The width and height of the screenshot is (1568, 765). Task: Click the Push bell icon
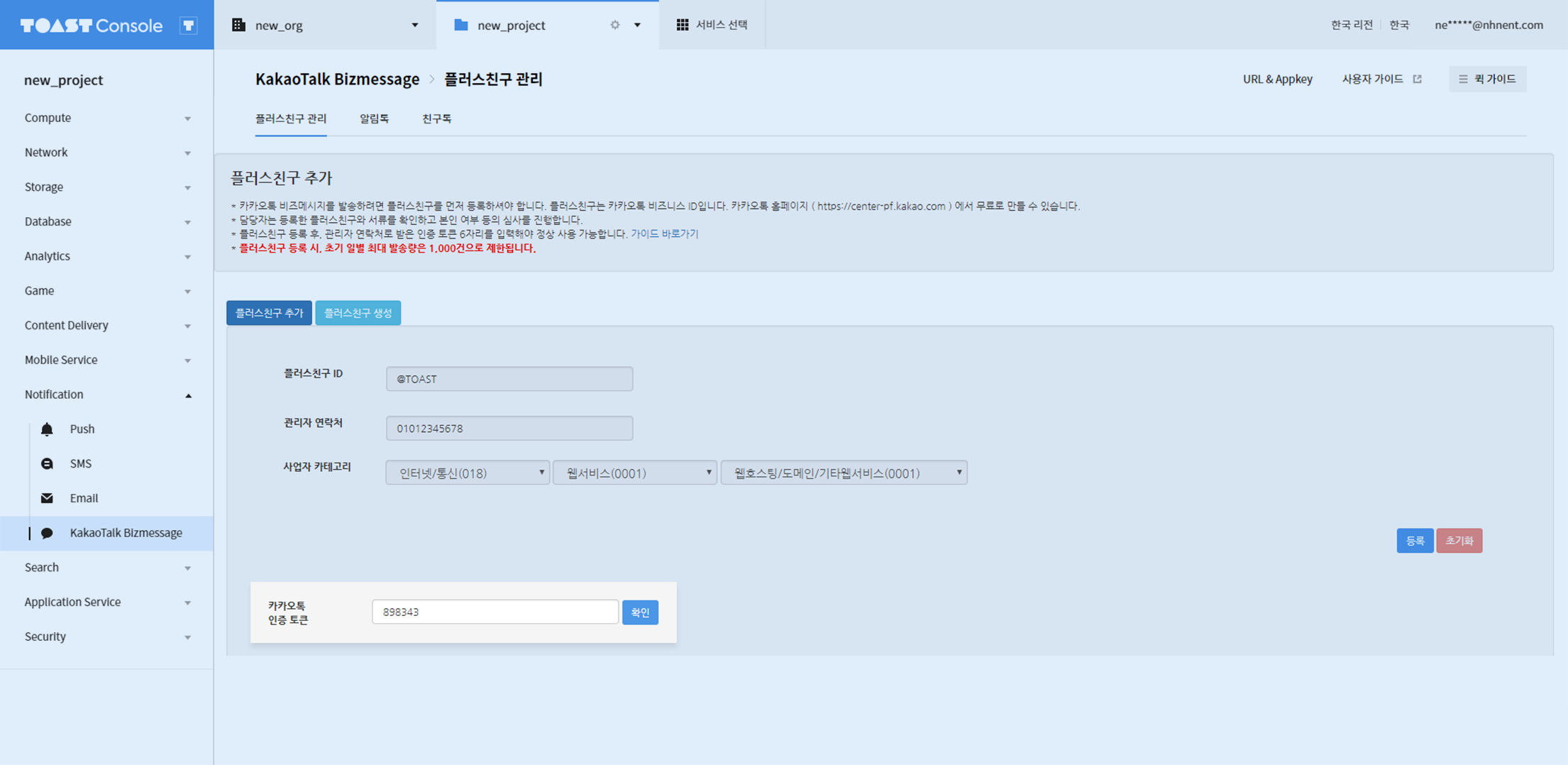(47, 429)
